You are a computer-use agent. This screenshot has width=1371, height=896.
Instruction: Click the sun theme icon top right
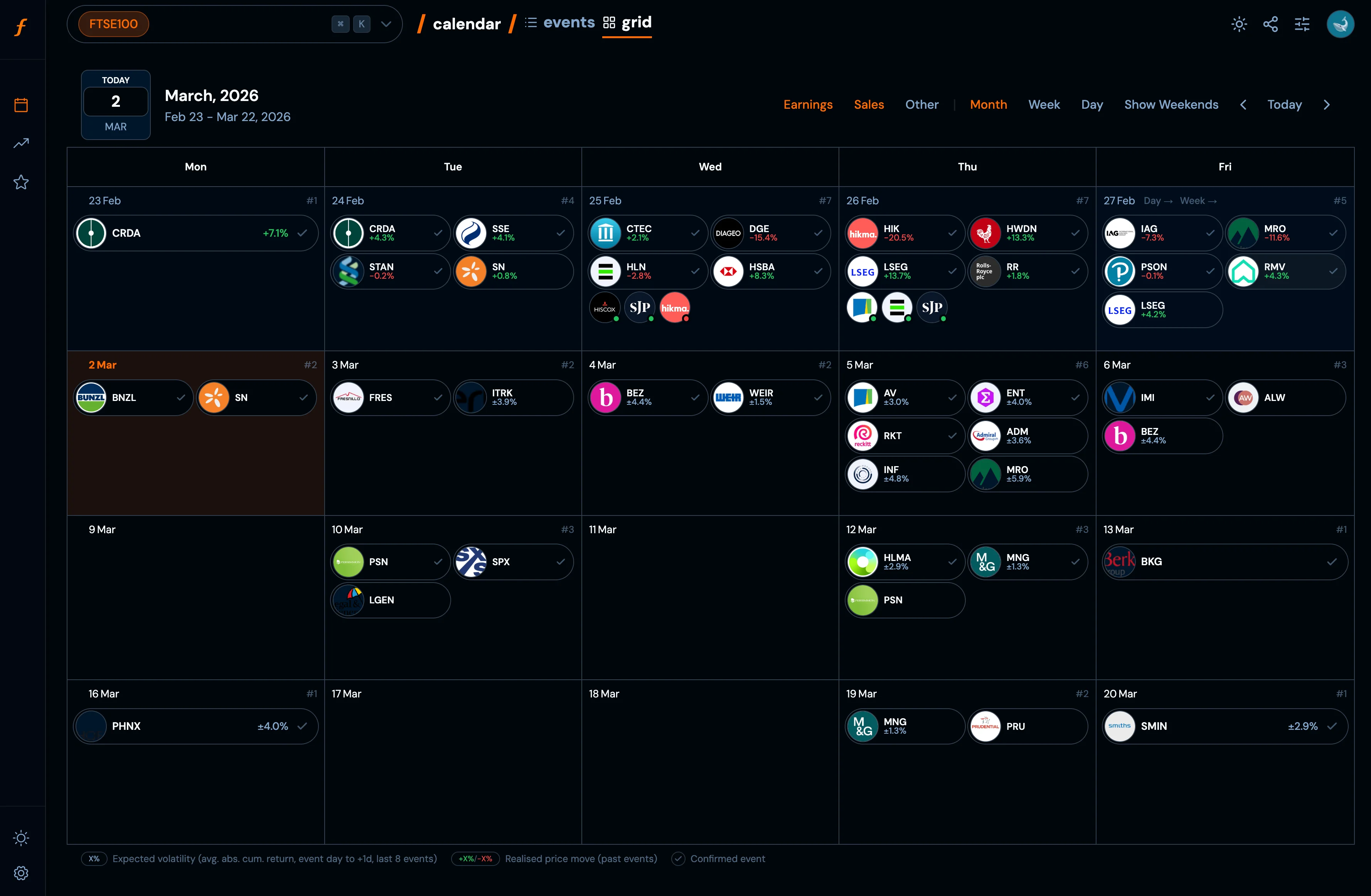(x=1238, y=24)
